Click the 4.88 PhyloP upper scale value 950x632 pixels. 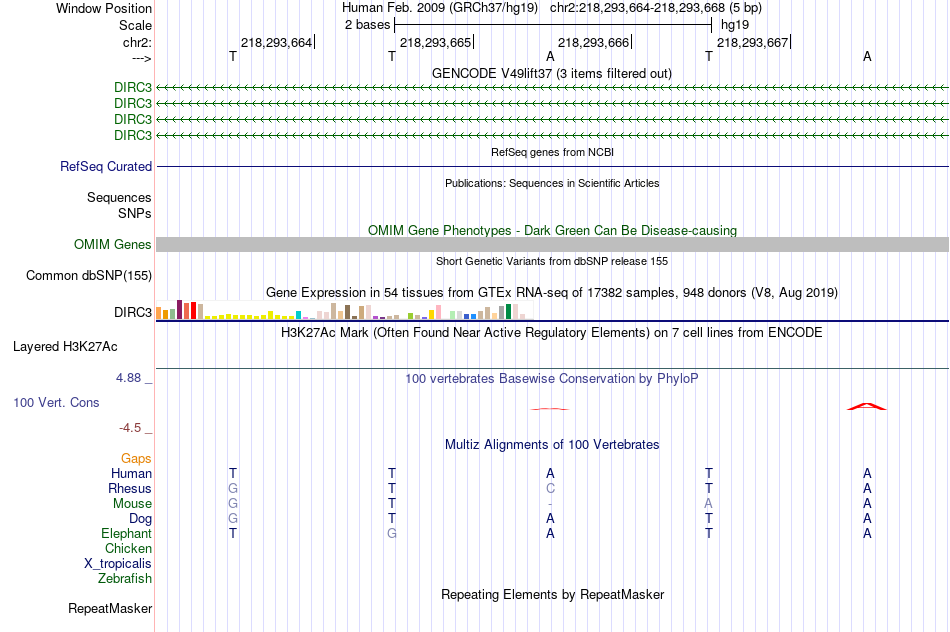click(128, 378)
